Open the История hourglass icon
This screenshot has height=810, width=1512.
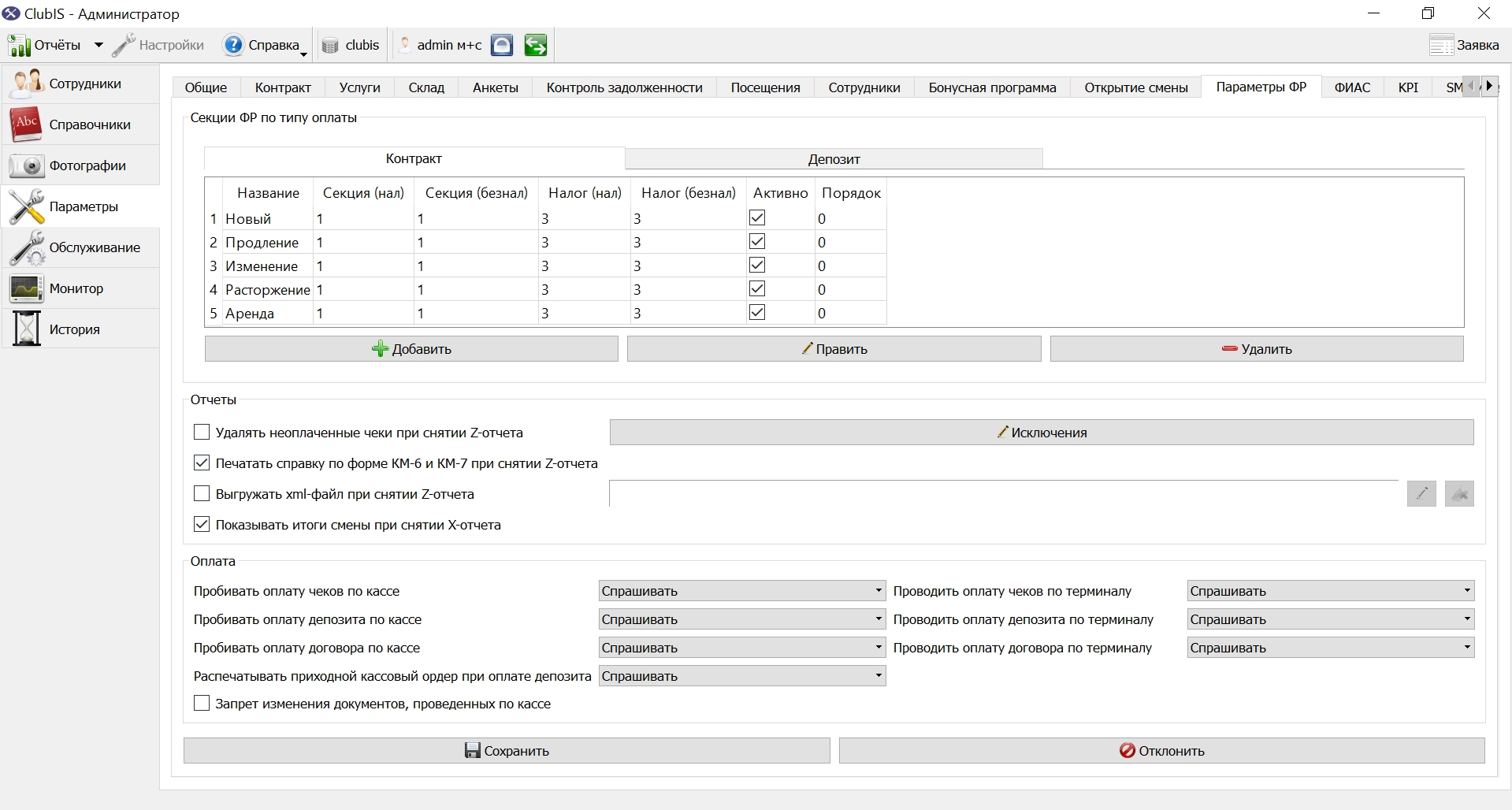tap(27, 329)
